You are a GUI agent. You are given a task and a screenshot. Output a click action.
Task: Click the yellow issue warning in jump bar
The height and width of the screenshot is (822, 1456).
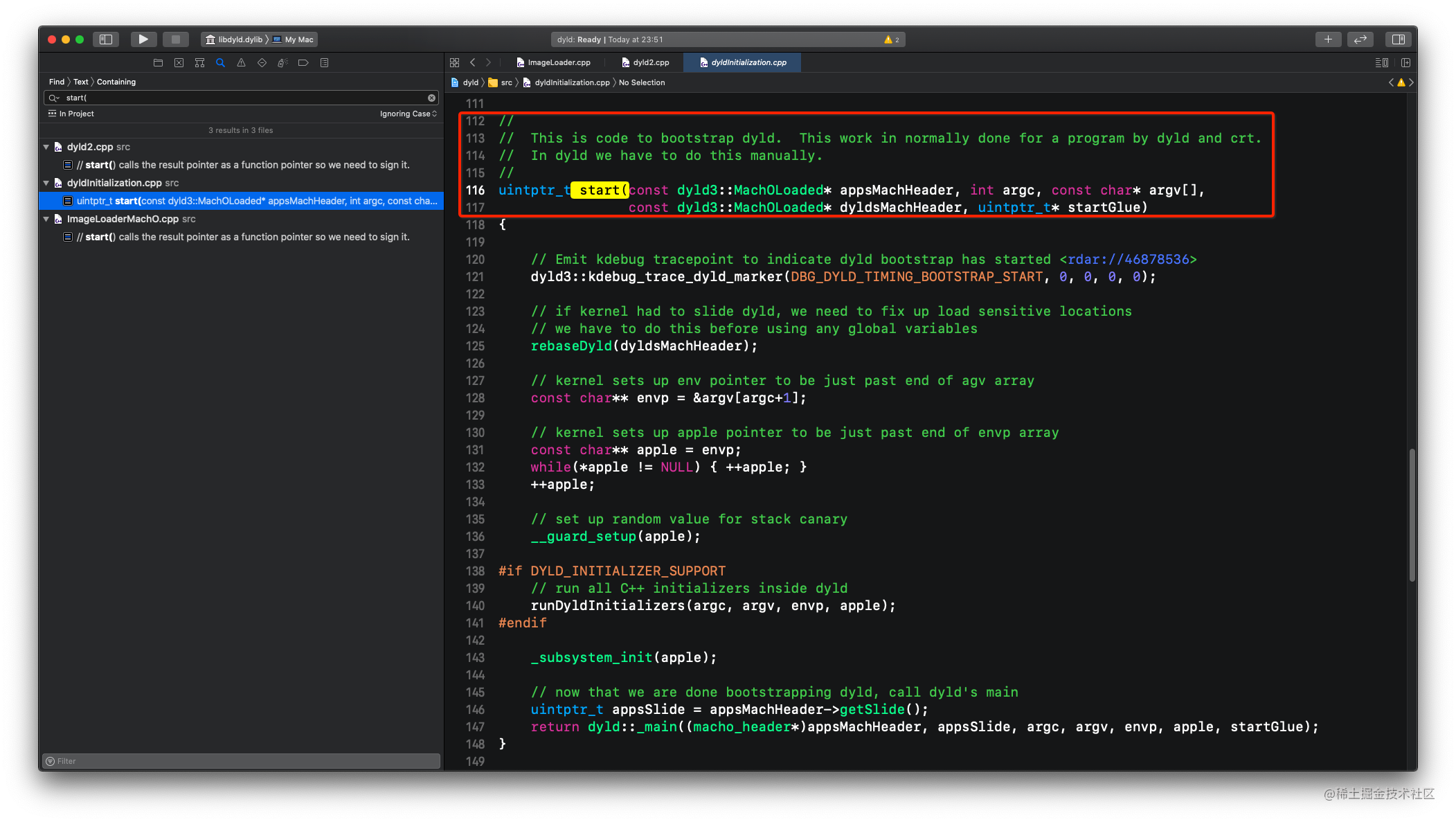pyautogui.click(x=1401, y=82)
